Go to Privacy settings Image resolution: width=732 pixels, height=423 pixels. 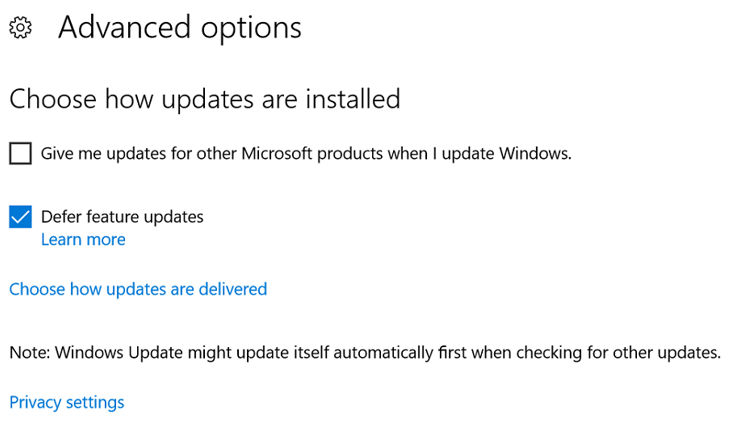click(x=67, y=402)
